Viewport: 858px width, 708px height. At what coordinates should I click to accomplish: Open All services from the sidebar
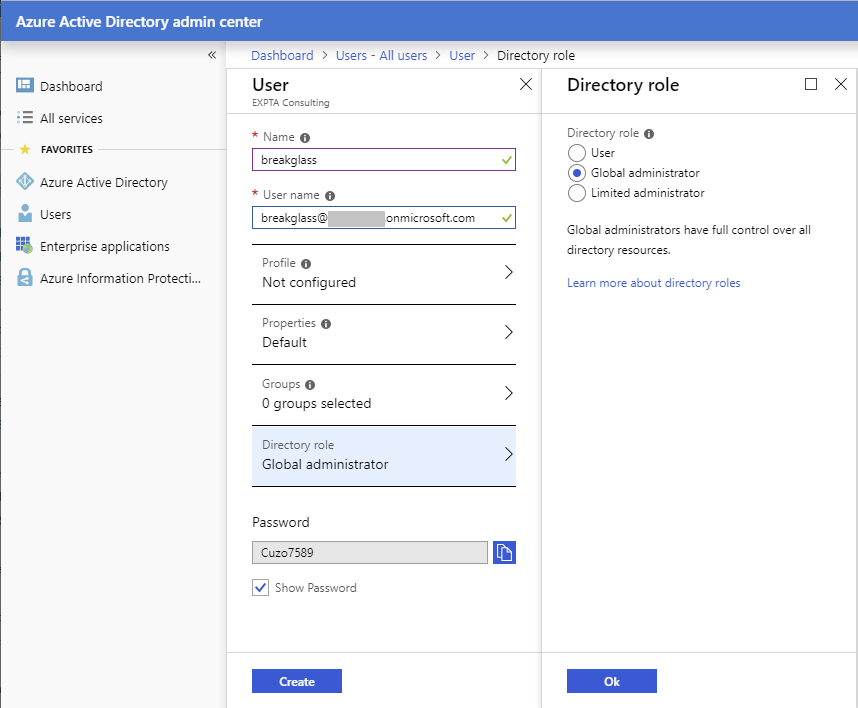click(22, 118)
